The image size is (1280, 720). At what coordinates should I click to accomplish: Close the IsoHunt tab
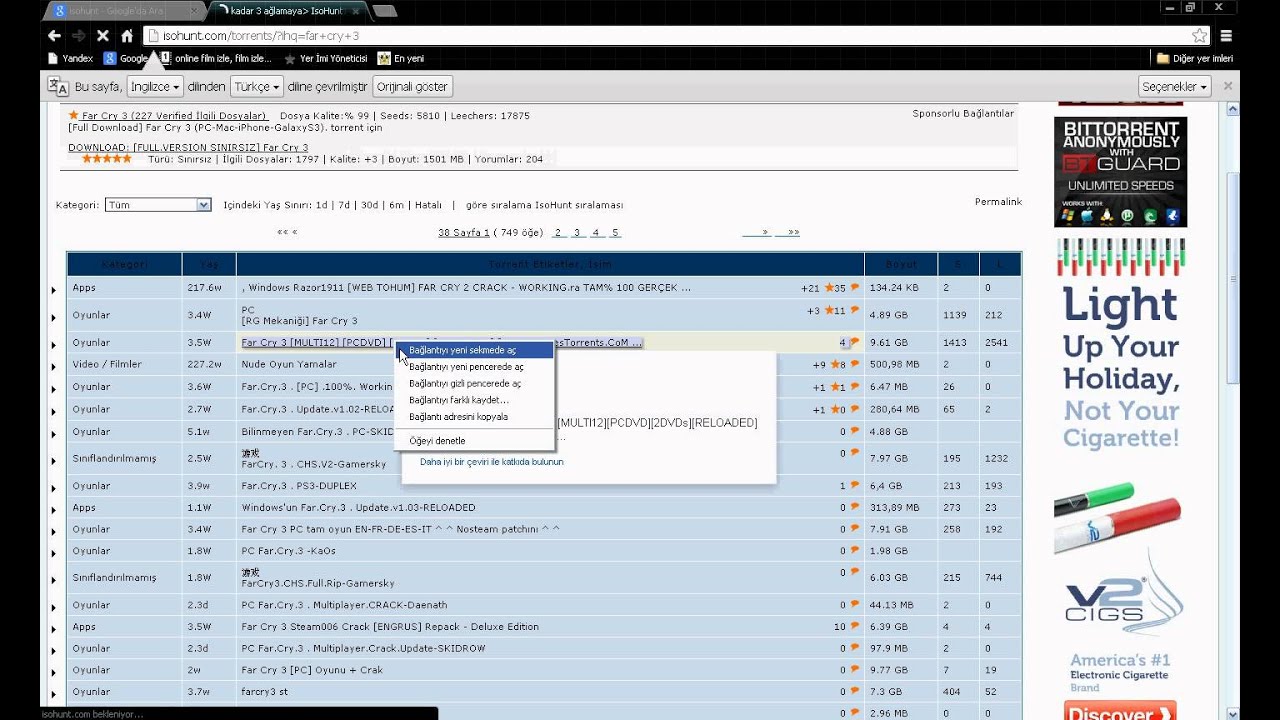tap(354, 11)
